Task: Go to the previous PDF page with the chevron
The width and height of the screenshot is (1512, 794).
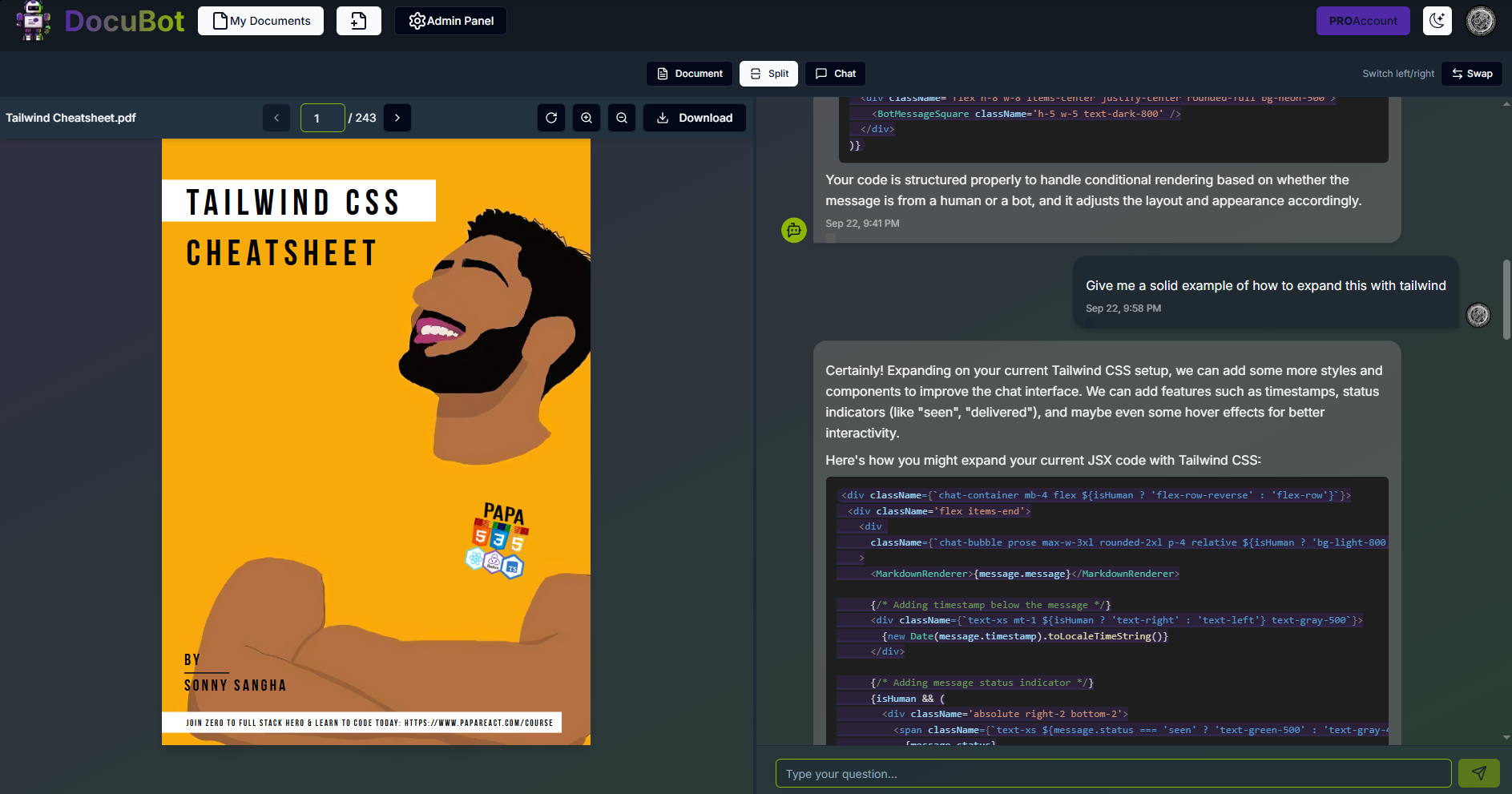Action: pyautogui.click(x=276, y=118)
